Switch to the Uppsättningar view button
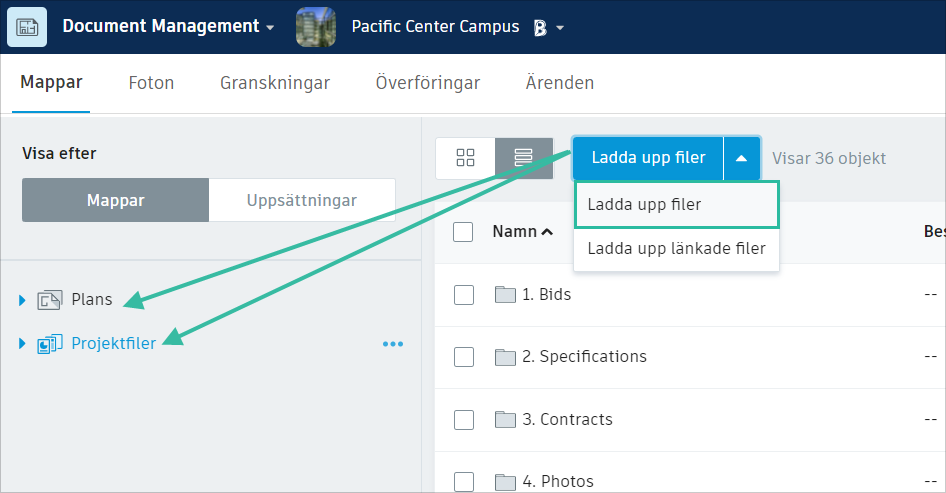 click(302, 200)
